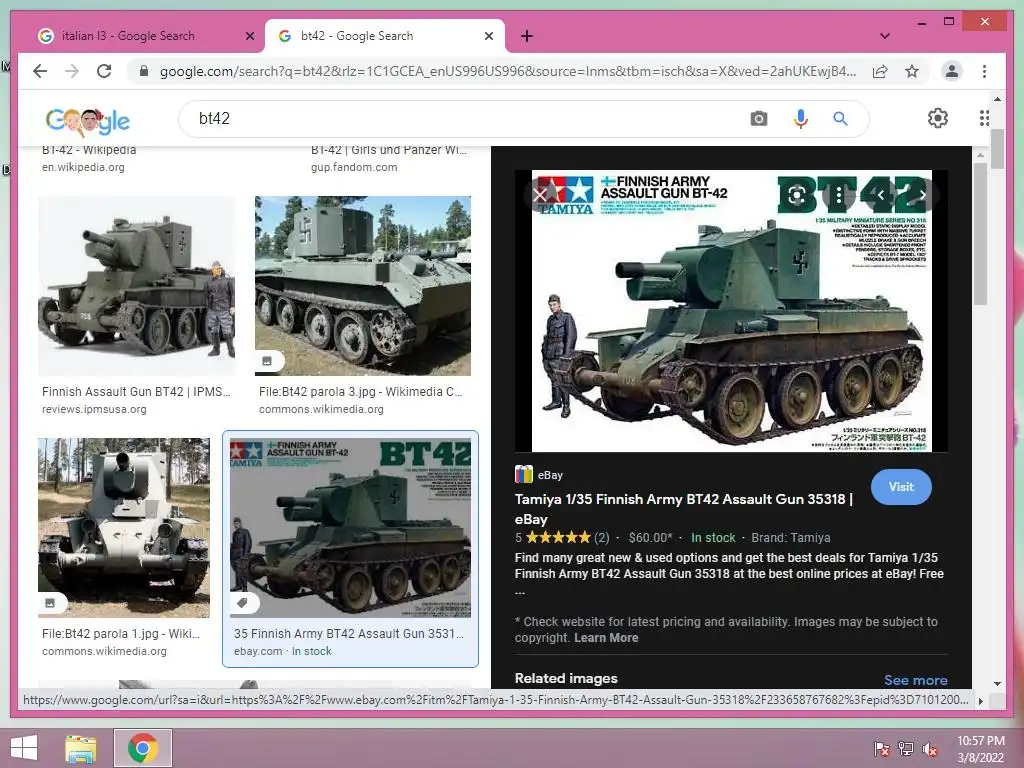The width and height of the screenshot is (1024, 768).
Task: Click the 'Finnish Assault Gun BT42 | IPMS...' caption
Action: pyautogui.click(x=136, y=391)
